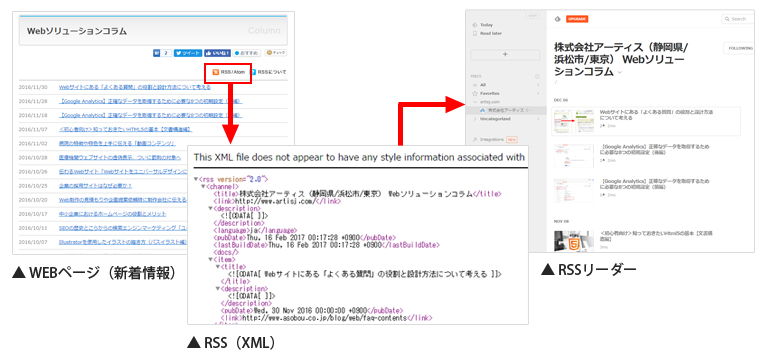The width and height of the screenshot is (762, 362).
Task: Click the Search field in Feedly
Action: point(739,19)
